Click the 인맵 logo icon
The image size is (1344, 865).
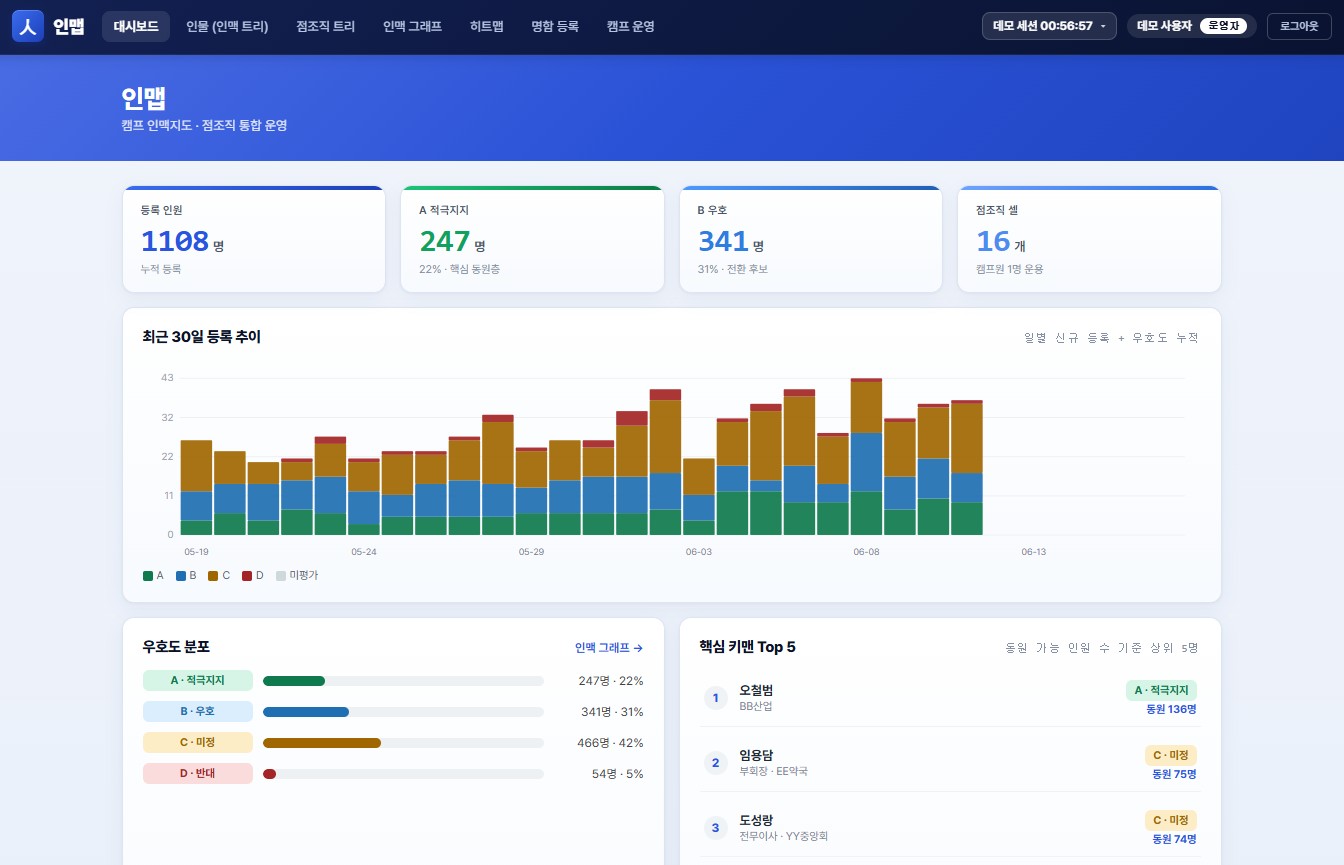point(28,26)
